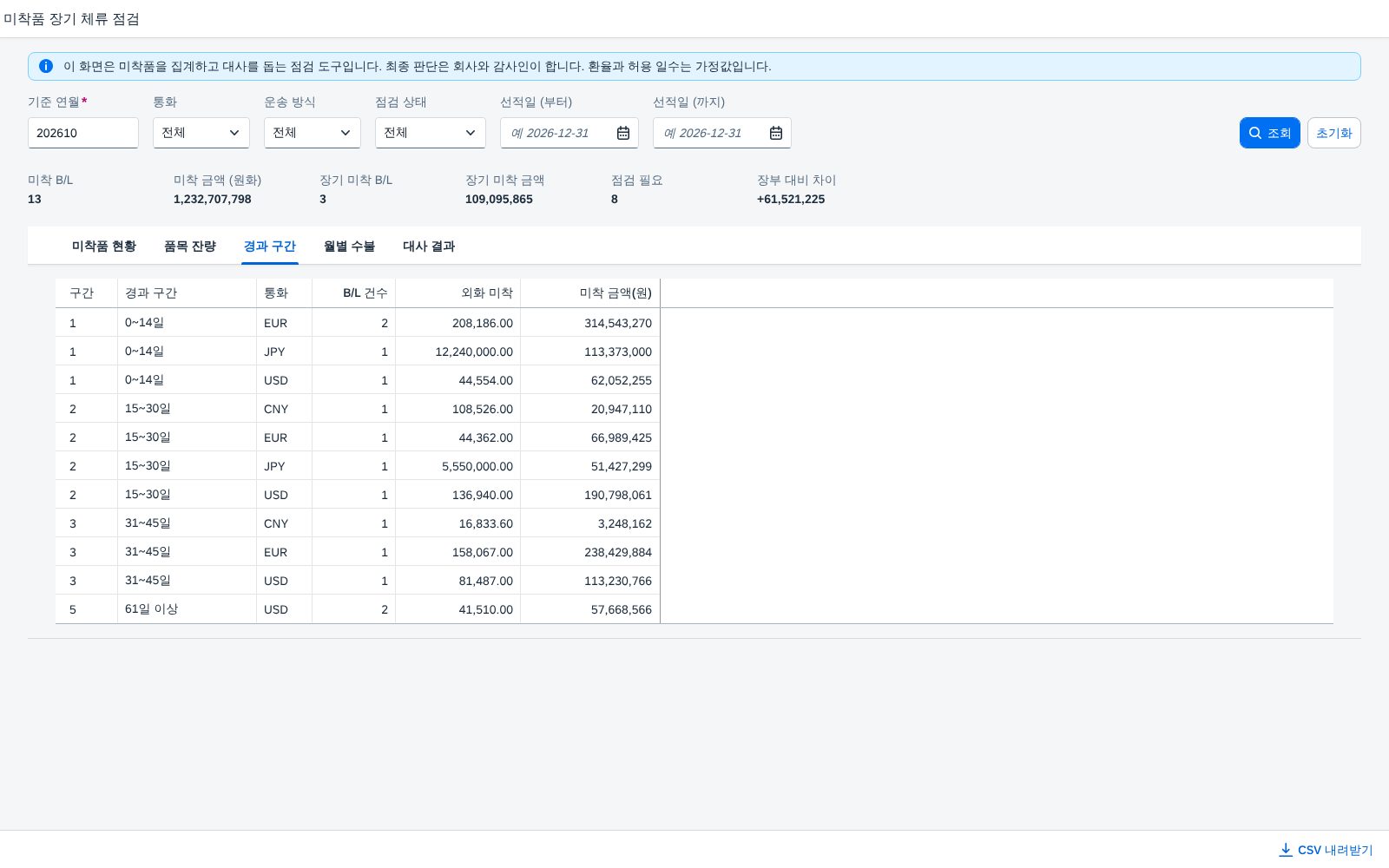The width and height of the screenshot is (1389, 868).
Task: Open calendar picker for 선적일 (부터)
Action: pyautogui.click(x=623, y=133)
